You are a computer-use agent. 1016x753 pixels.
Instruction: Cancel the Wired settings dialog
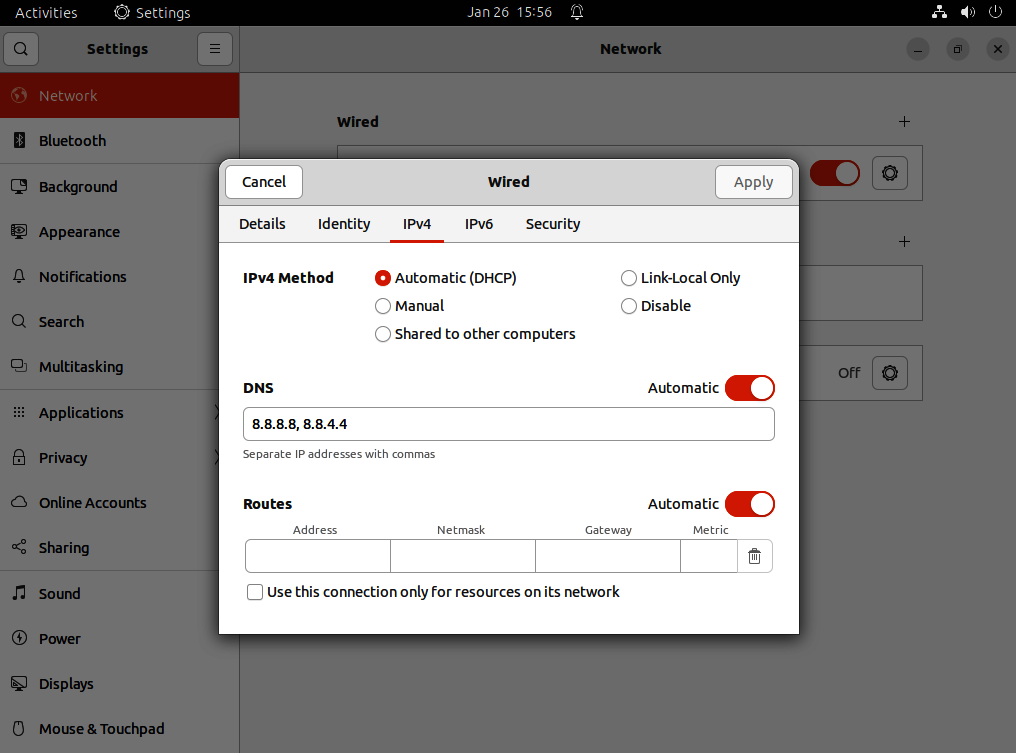click(263, 182)
